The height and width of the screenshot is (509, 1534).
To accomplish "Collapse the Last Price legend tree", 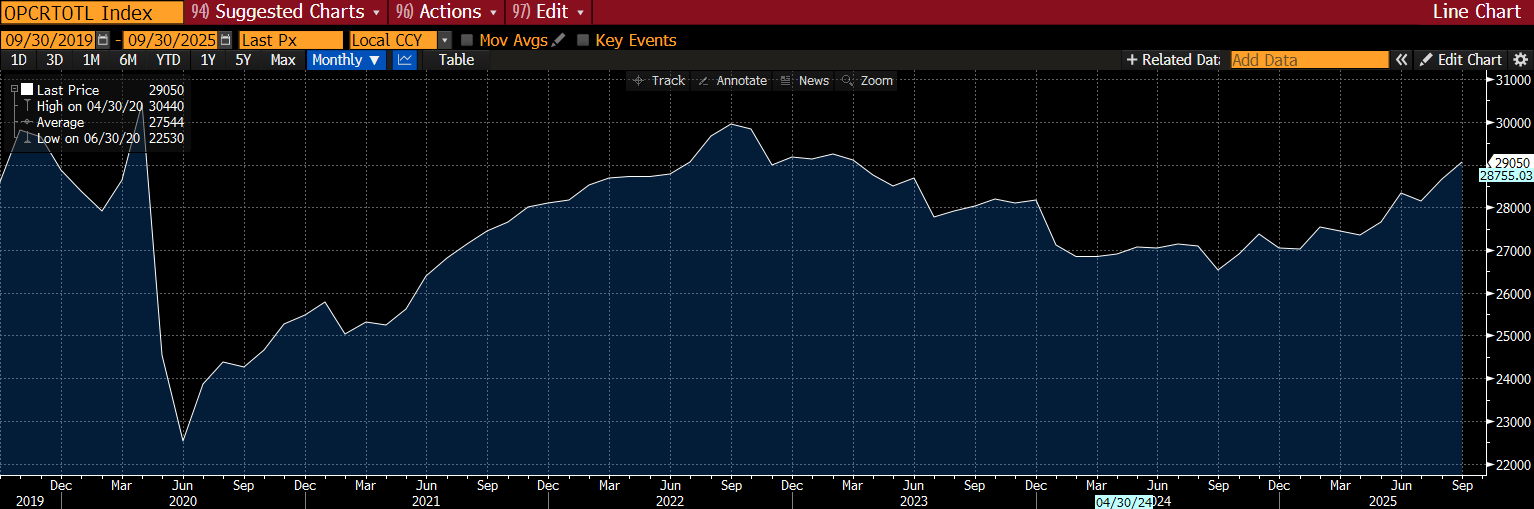I will 14,89.
